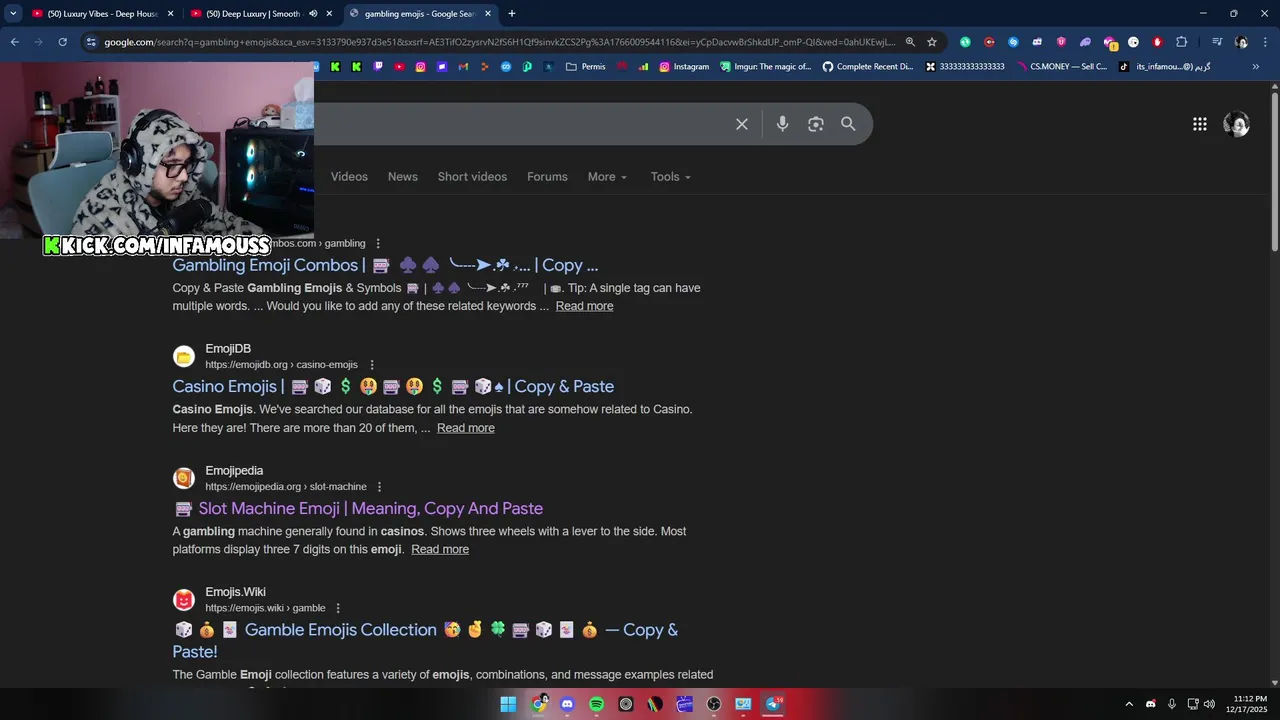Image resolution: width=1280 pixels, height=720 pixels.
Task: Open the its_infamou TikTok bookmark
Action: pyautogui.click(x=1165, y=67)
